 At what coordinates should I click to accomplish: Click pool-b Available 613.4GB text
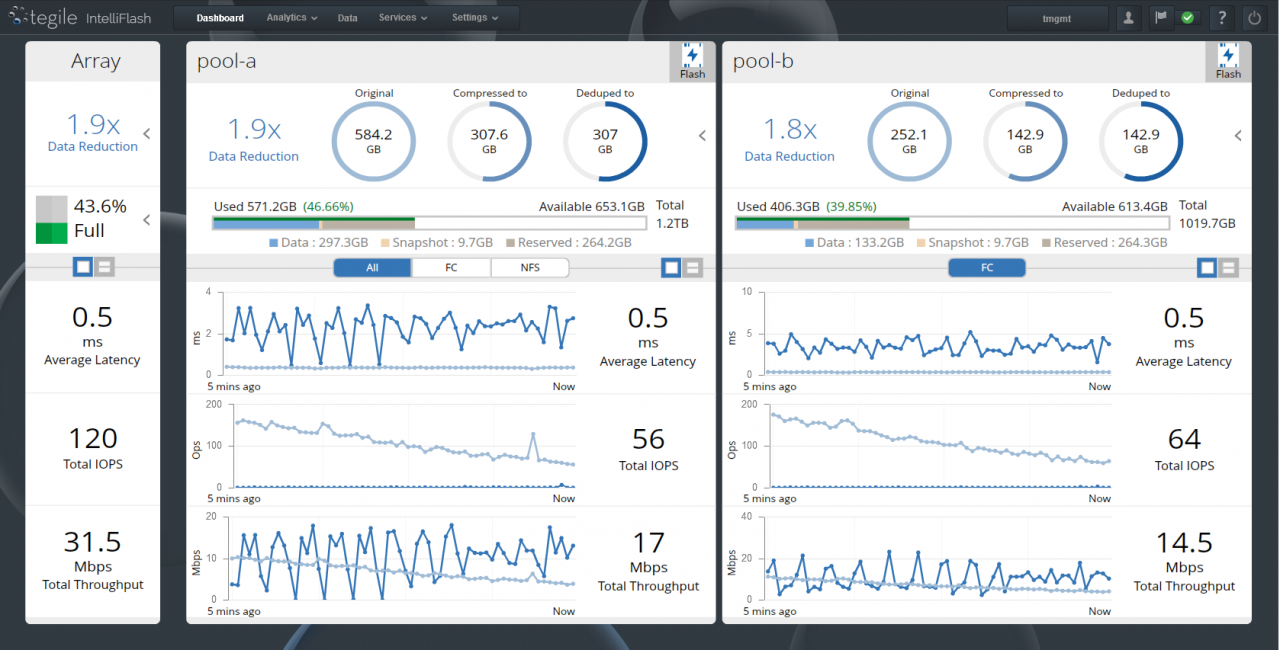(1115, 207)
